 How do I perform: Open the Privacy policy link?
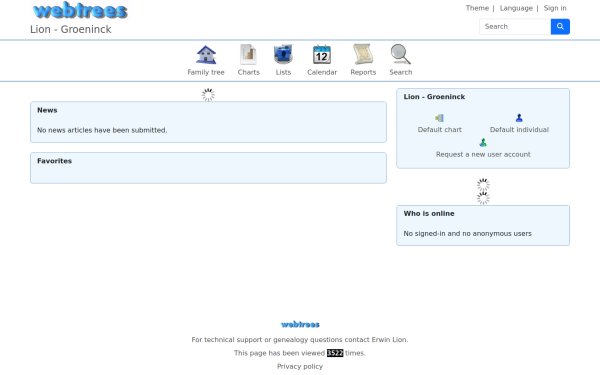[x=300, y=366]
